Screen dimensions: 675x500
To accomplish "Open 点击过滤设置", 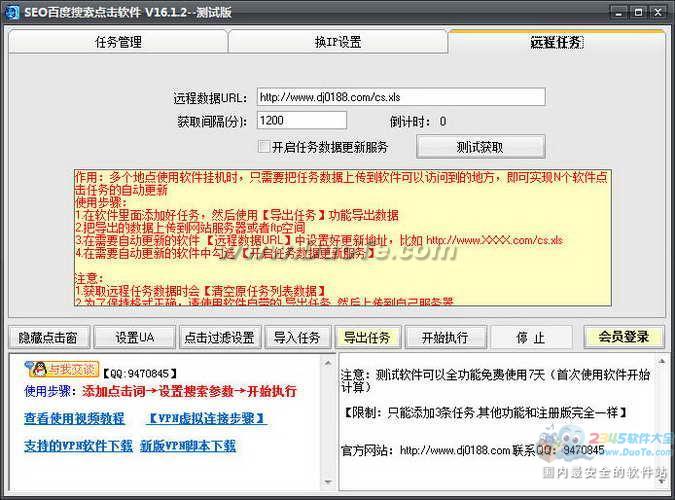I will click(x=220, y=337).
